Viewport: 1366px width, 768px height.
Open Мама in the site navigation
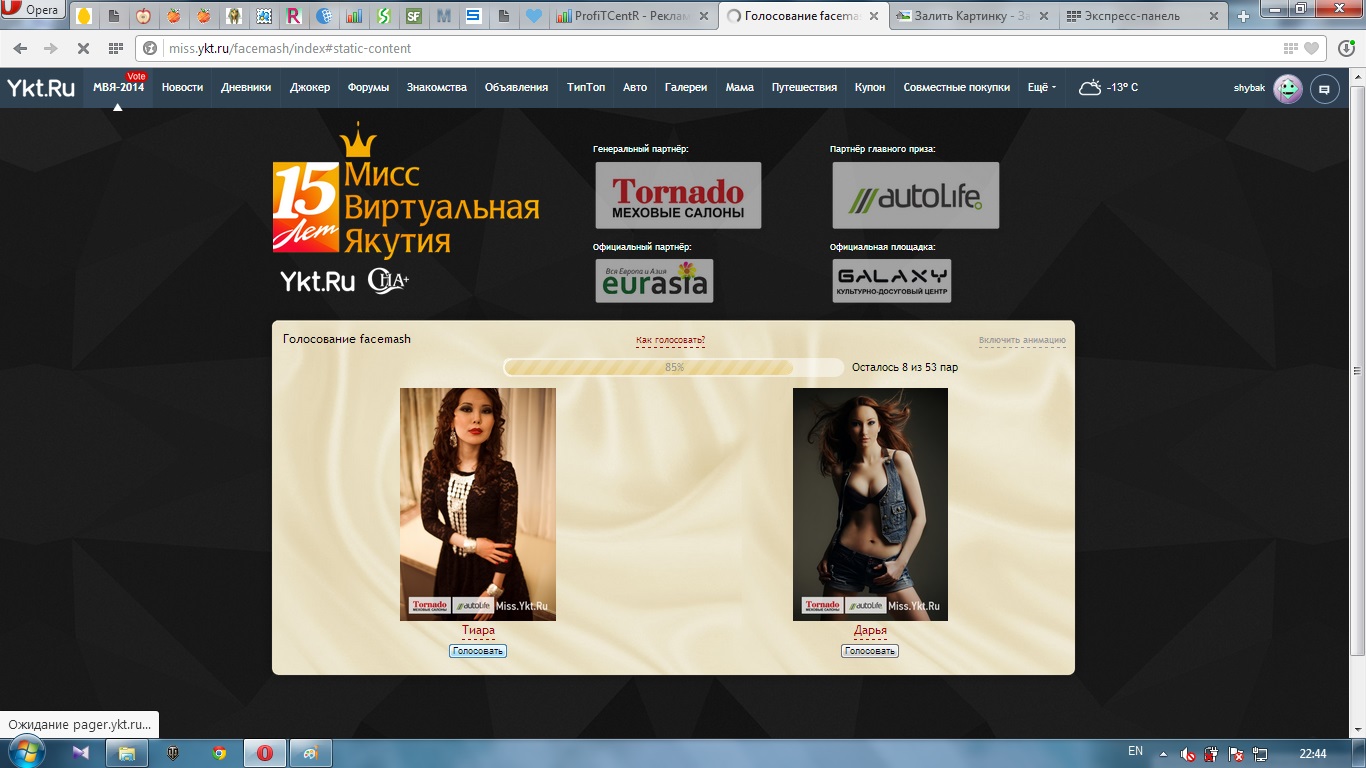tap(740, 88)
